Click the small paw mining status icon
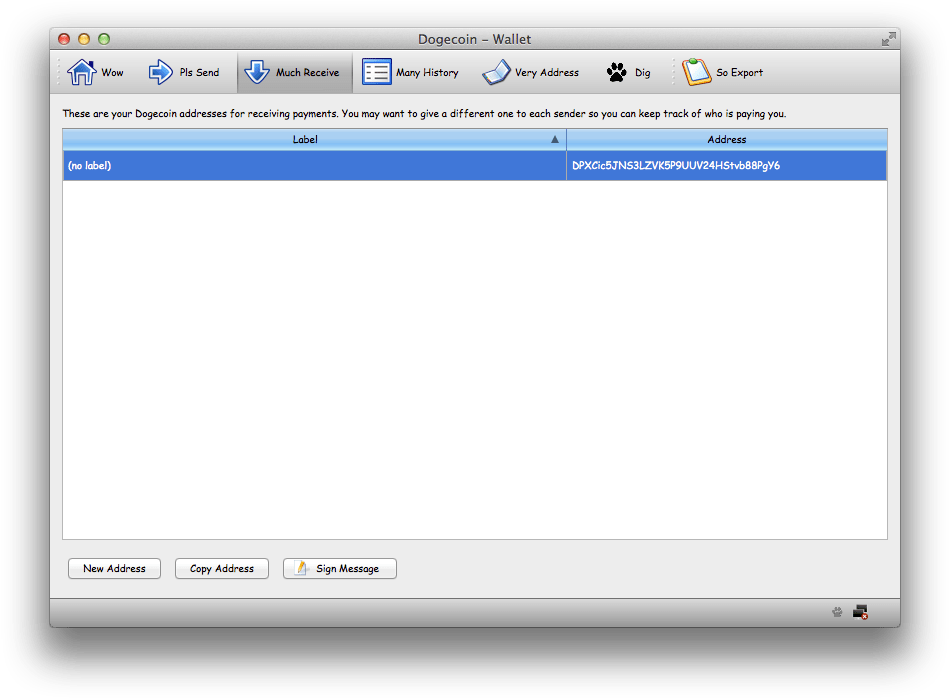Screen dimensions: 949x698 (837, 612)
